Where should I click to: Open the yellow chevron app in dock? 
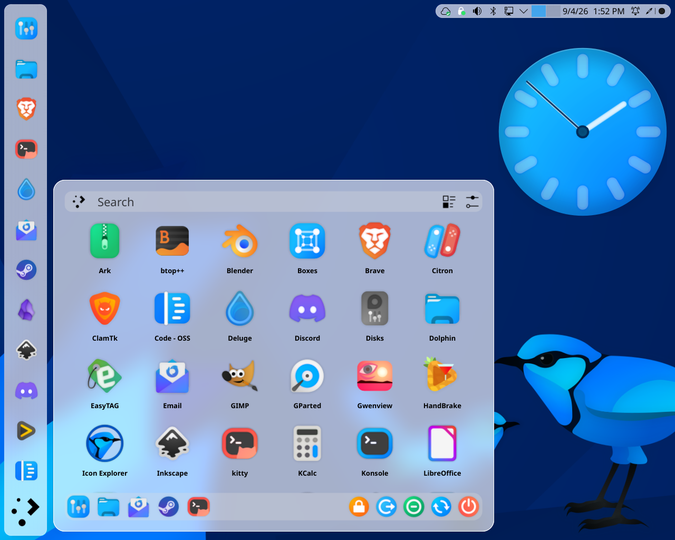point(26,431)
